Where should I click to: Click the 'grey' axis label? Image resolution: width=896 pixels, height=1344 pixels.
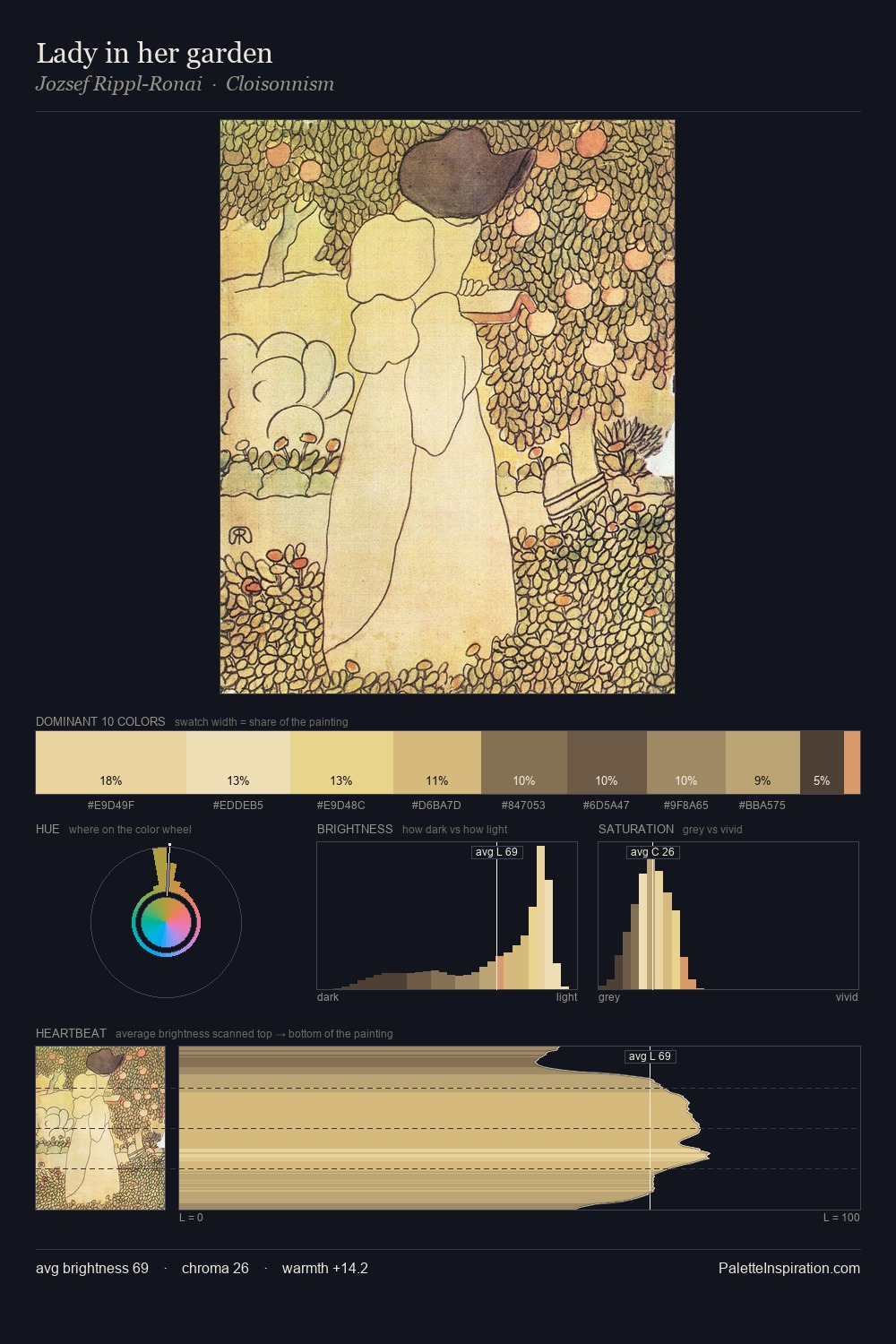coord(609,997)
